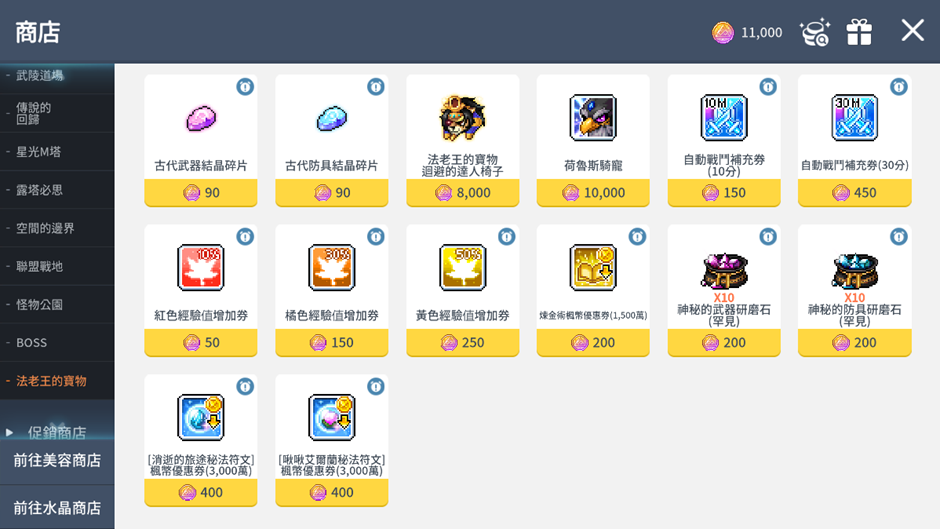This screenshot has width=940, height=529.
Task: Close the shop window
Action: (912, 30)
